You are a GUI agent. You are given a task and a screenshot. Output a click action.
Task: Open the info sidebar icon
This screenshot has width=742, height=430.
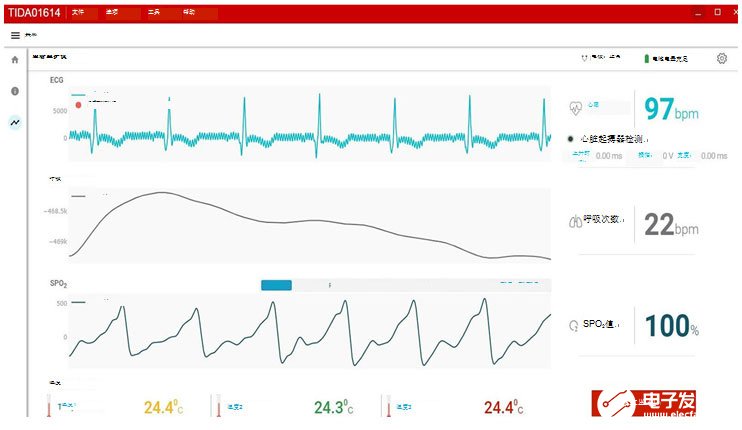coord(15,91)
